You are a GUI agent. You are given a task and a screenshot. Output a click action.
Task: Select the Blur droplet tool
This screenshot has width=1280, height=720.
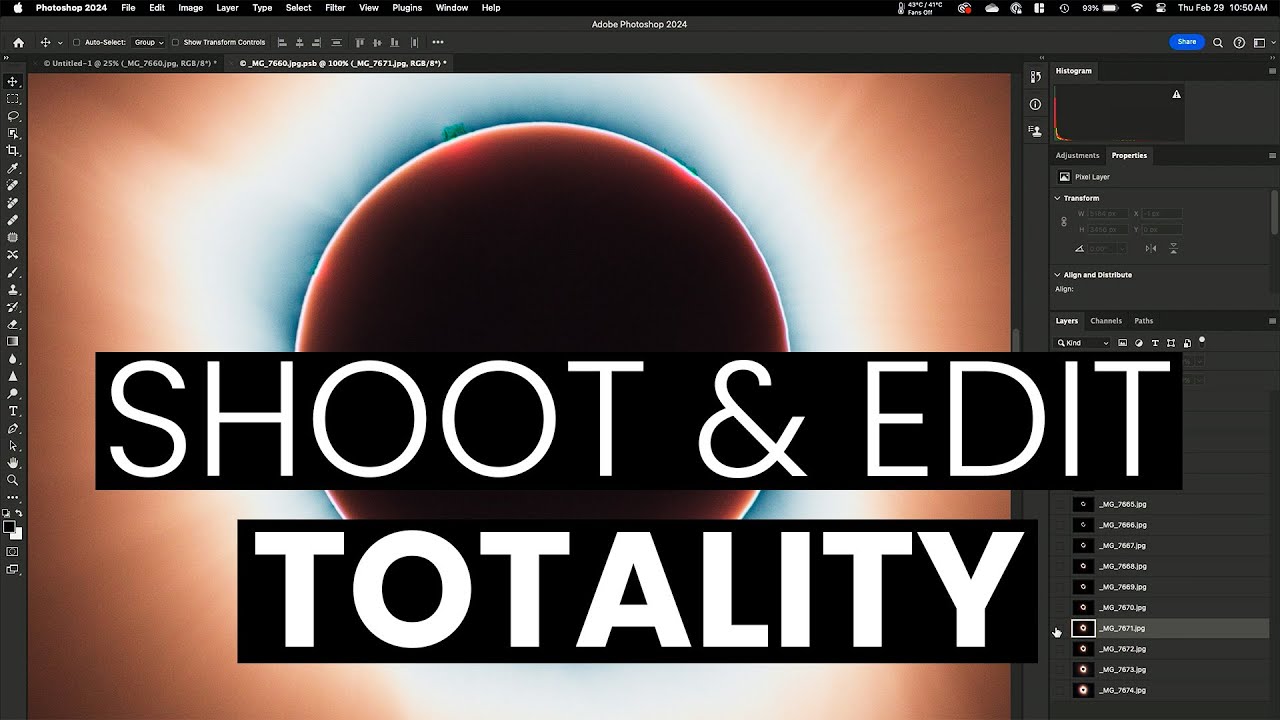13,359
